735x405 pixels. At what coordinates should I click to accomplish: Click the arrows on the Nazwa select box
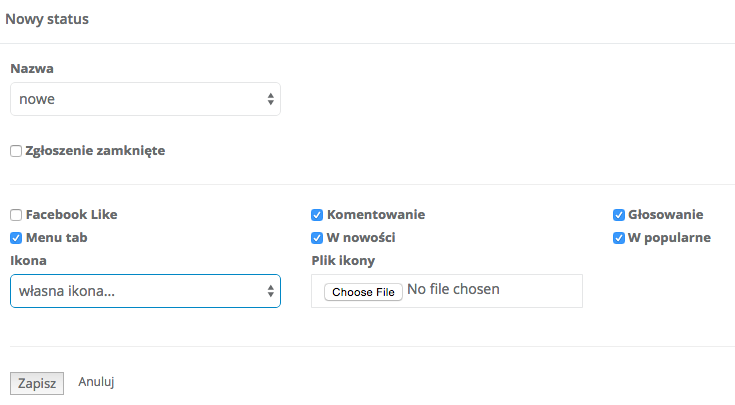(270, 99)
